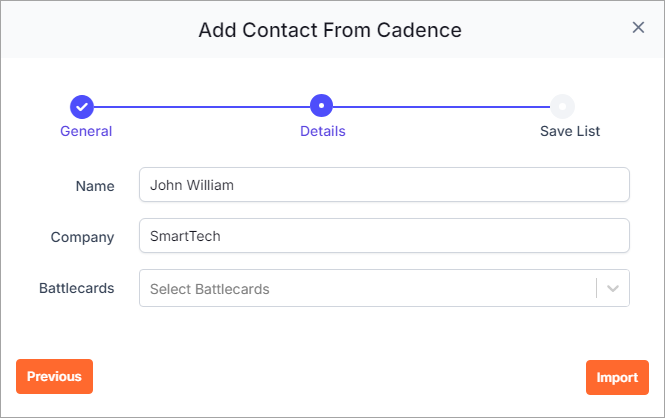The height and width of the screenshot is (418, 665).
Task: Click the progress line between General and Details
Action: (x=202, y=107)
